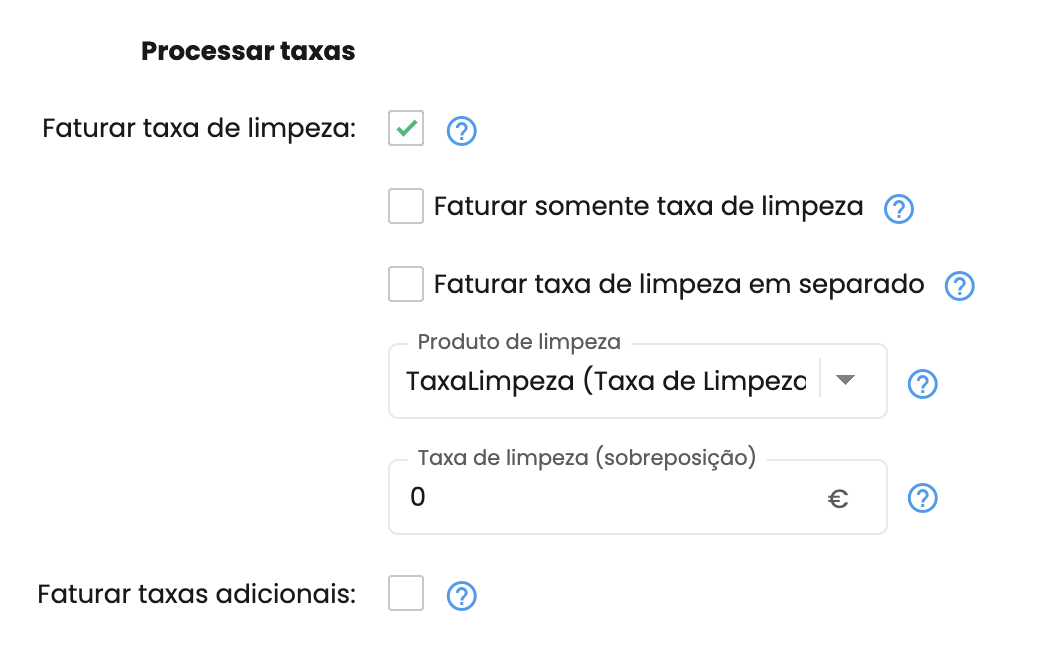Expand the Produto de limpeza dropdown arrow
The image size is (1040, 646).
pos(845,380)
